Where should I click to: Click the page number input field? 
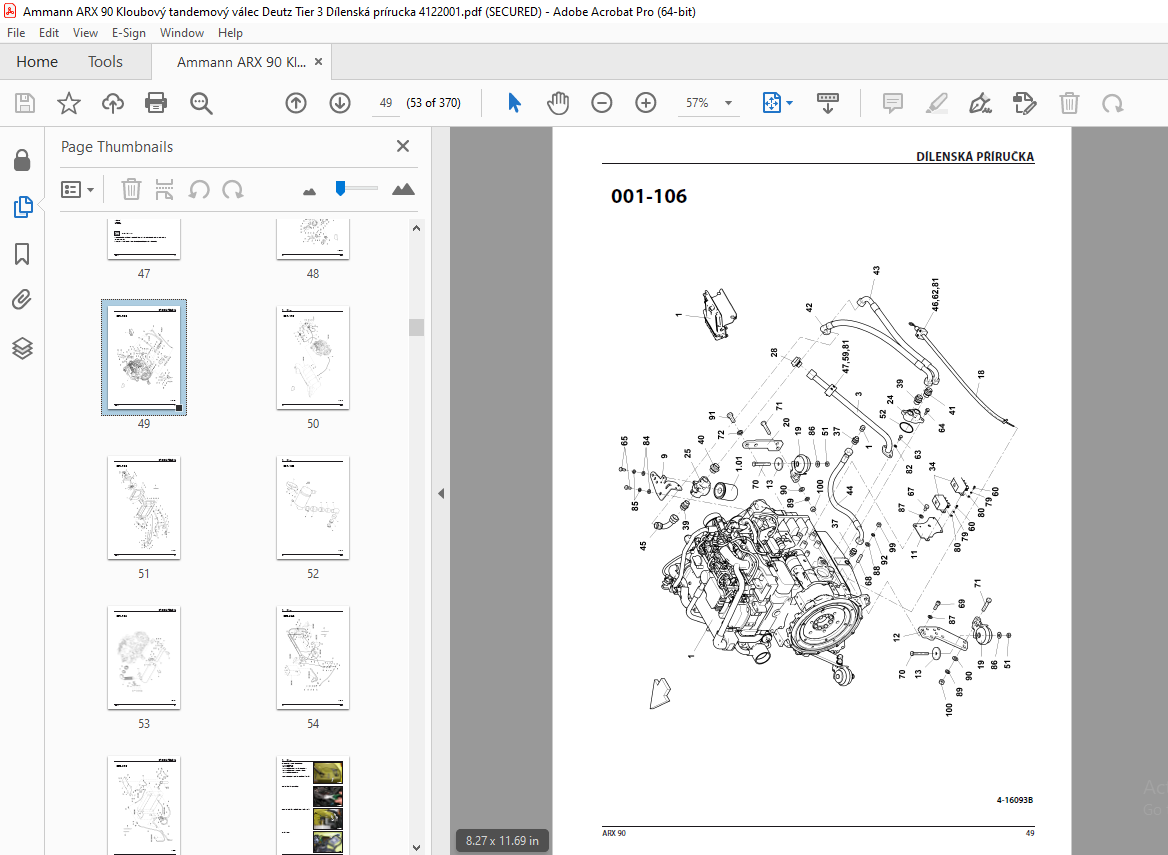[386, 103]
